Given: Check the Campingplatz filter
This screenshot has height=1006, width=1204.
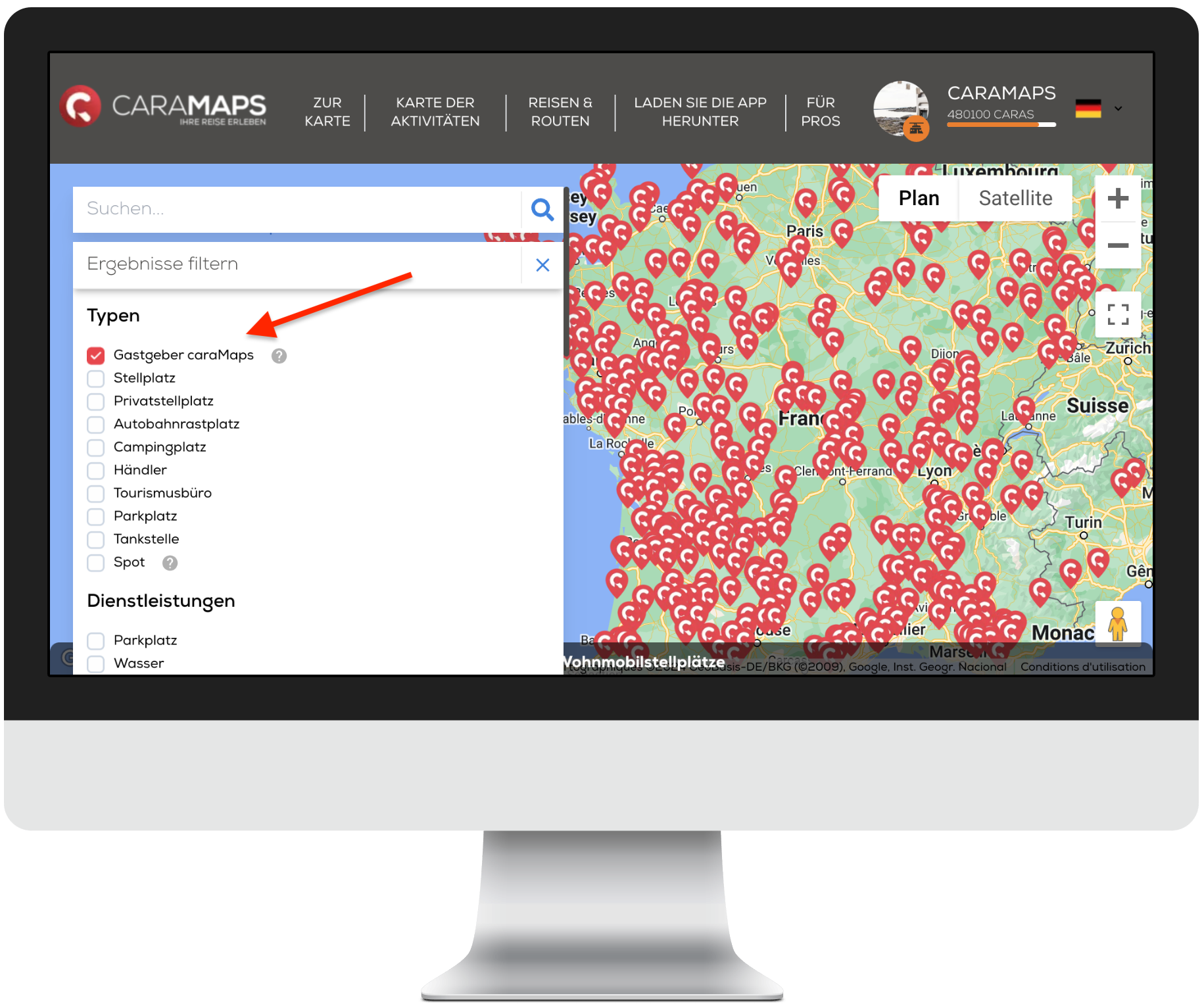Looking at the screenshot, I should [x=96, y=448].
